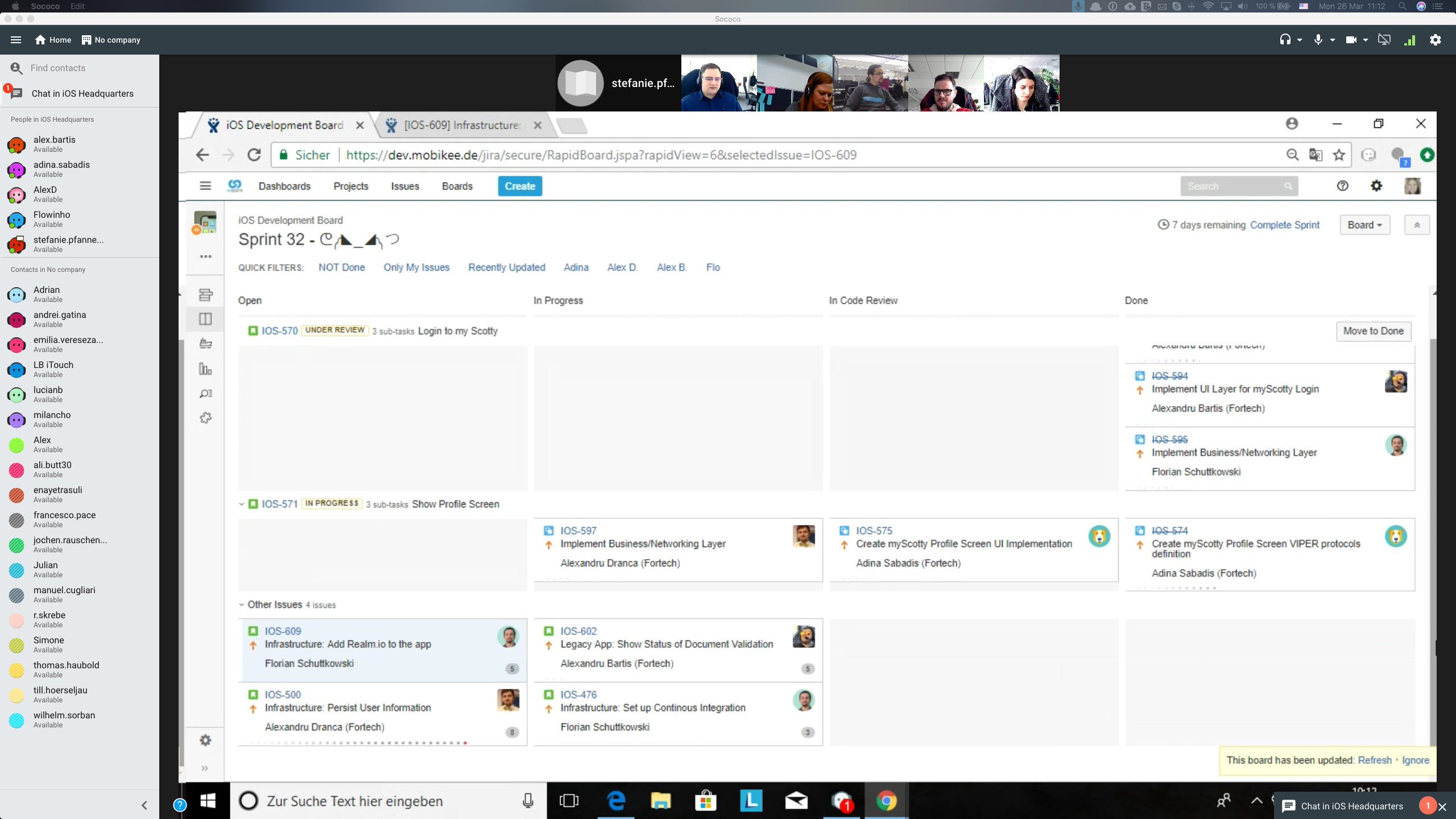The width and height of the screenshot is (1456, 819).
Task: Toggle microphone in Sococo toolbar
Action: (x=1318, y=39)
